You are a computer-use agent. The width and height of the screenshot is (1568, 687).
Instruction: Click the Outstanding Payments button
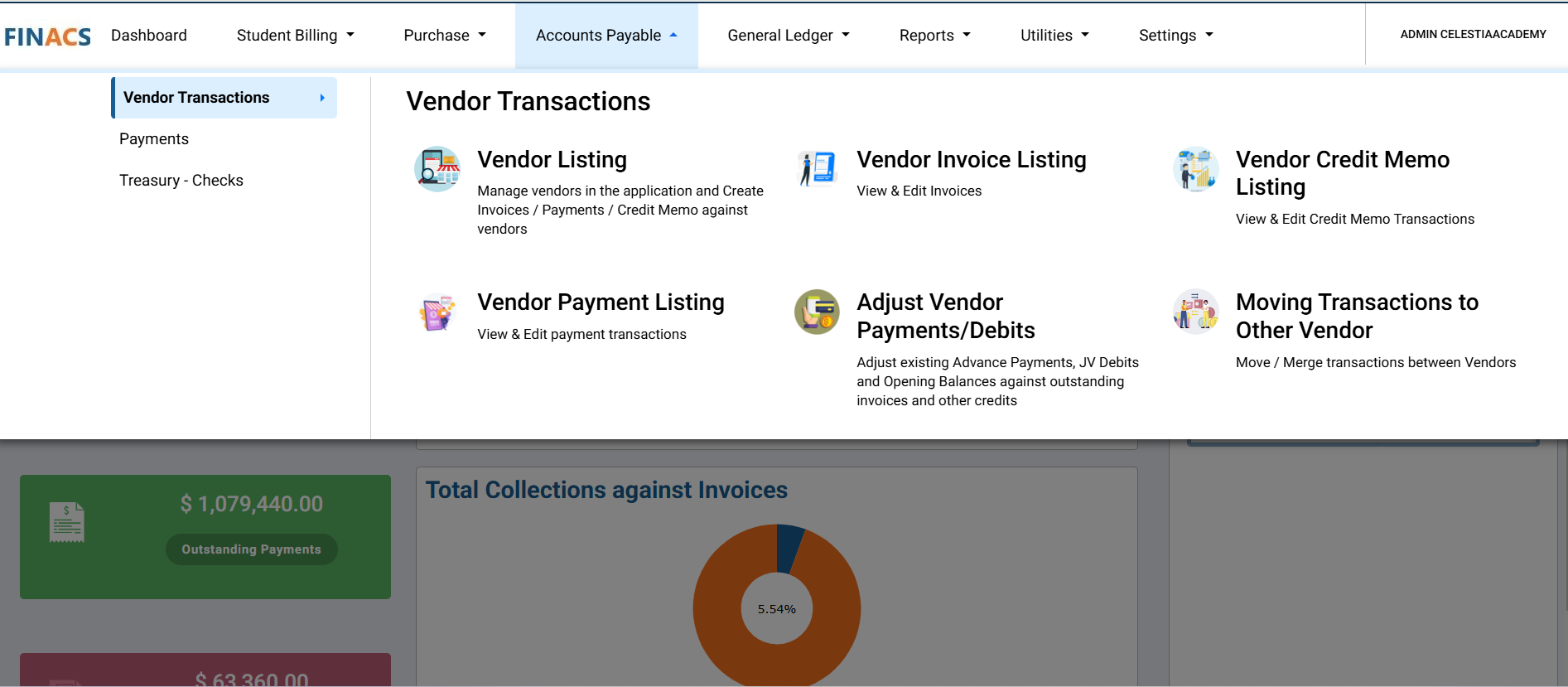(x=251, y=549)
